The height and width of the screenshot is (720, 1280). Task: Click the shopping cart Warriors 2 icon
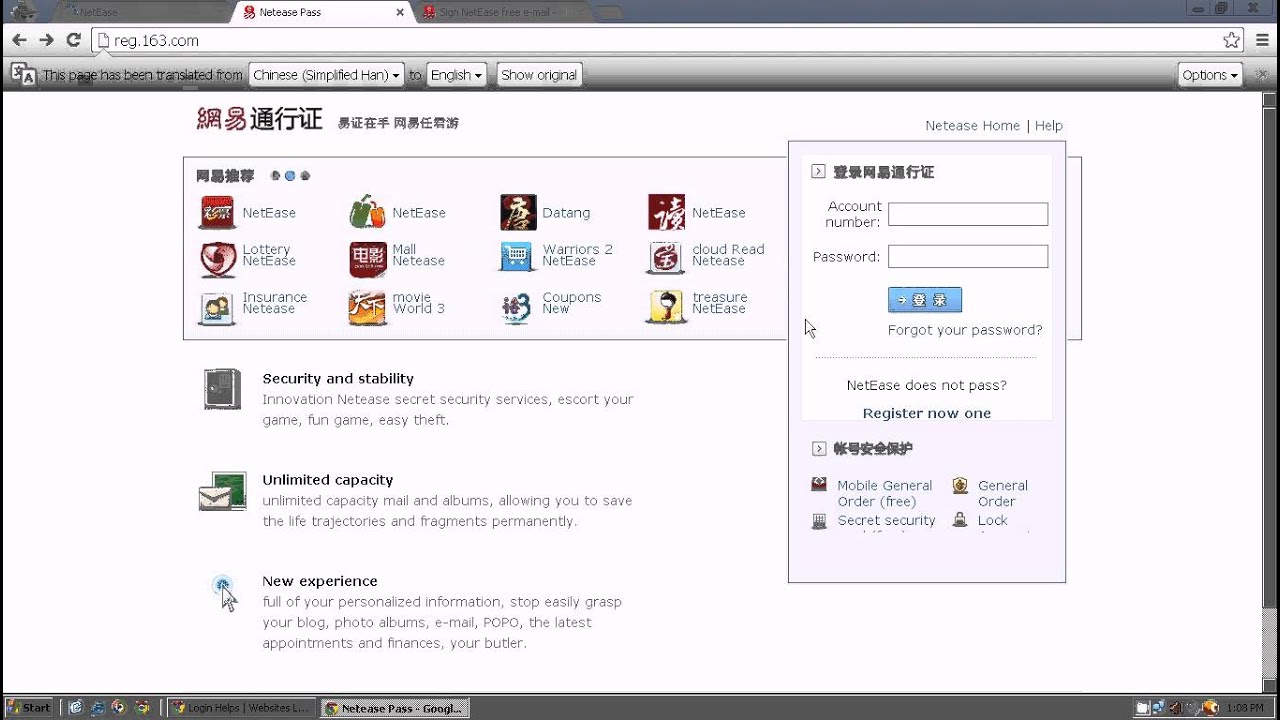[517, 257]
